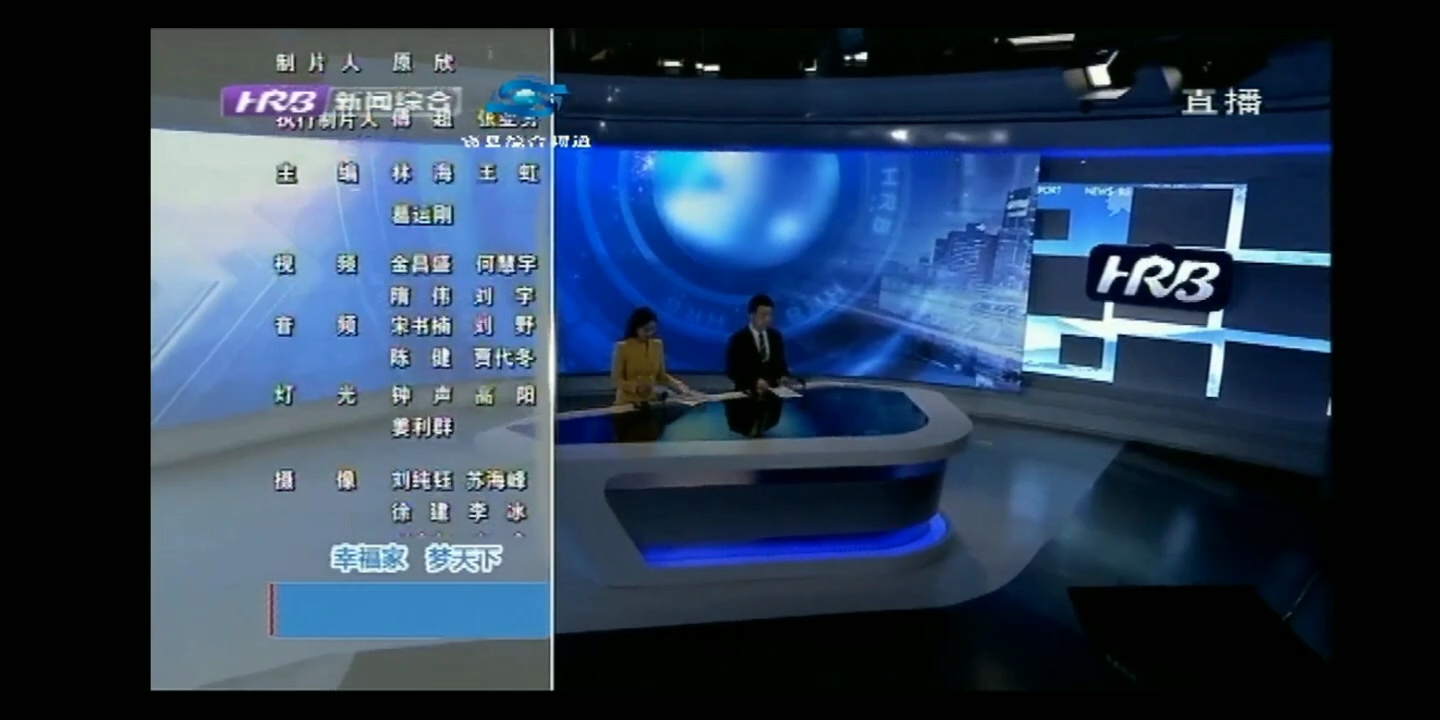
Task: Click the name 李冰 in credits
Action: (x=497, y=513)
